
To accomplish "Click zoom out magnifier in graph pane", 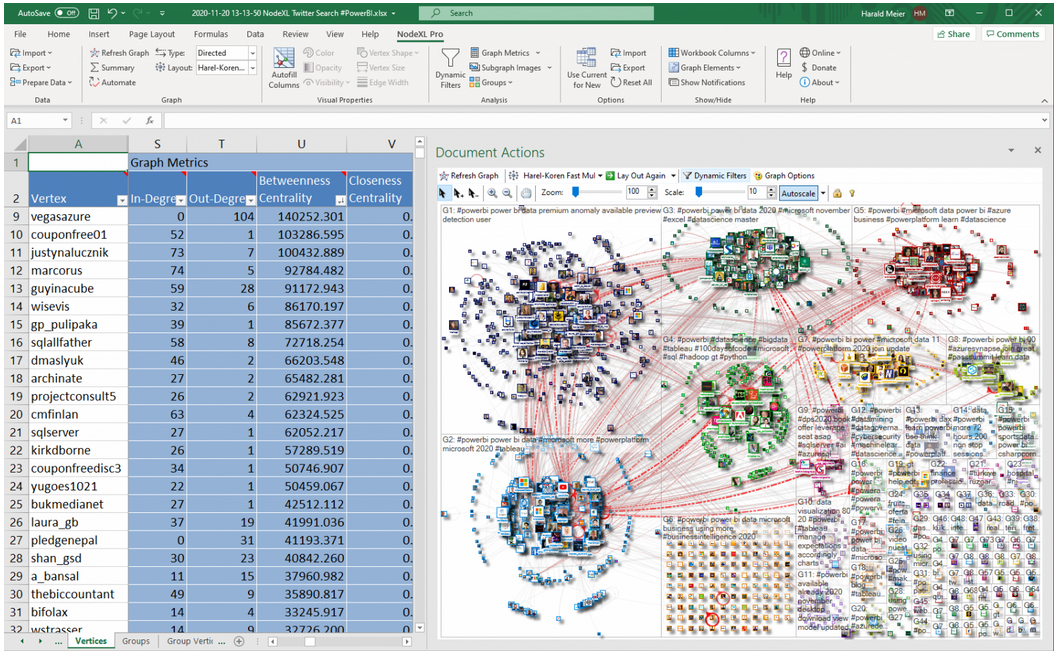I will point(508,192).
